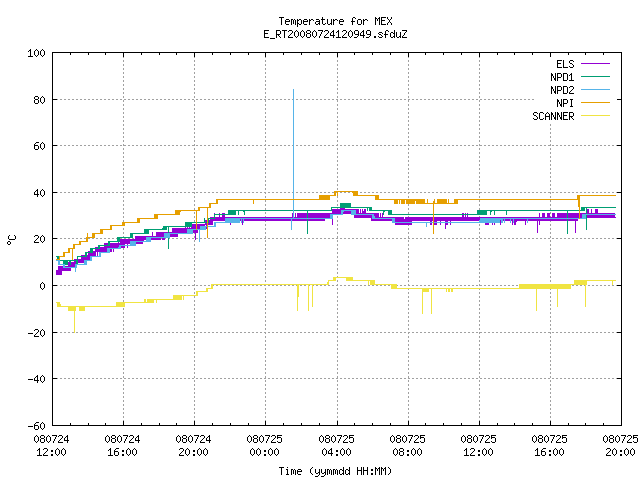640x480 pixels.
Task: Click the 100 y-axis tick label
Action: 36,53
